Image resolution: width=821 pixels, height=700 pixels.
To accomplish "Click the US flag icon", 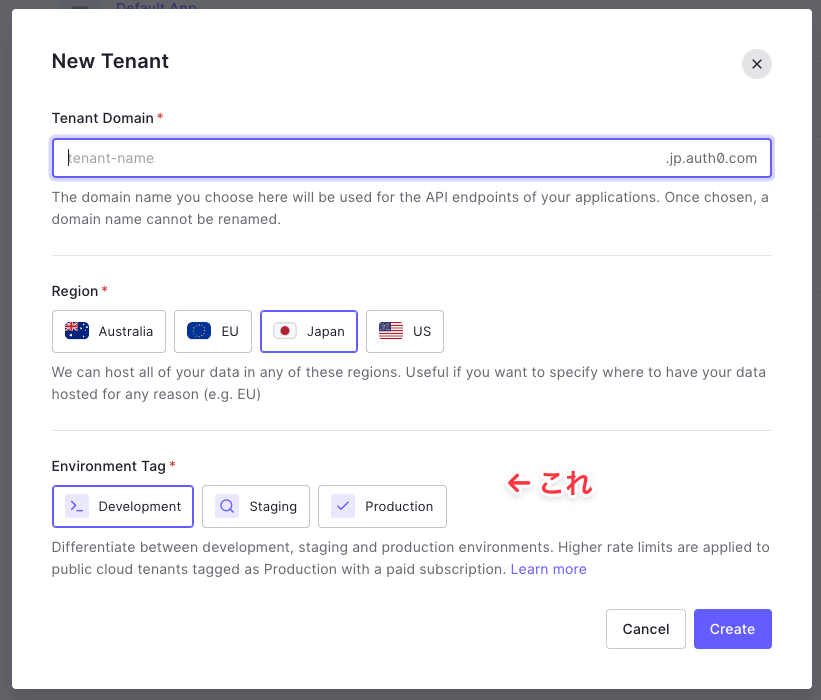I will 391,331.
